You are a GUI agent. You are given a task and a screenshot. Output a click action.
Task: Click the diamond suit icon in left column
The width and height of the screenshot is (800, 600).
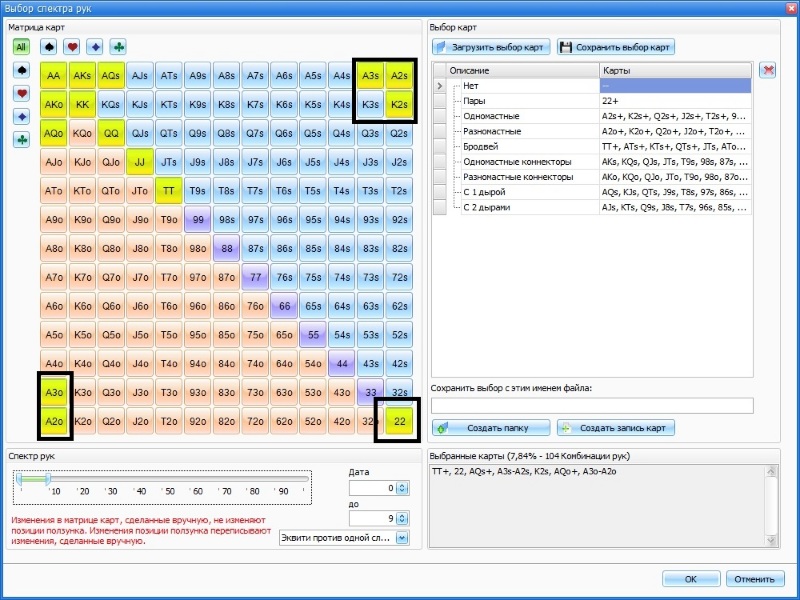pyautogui.click(x=21, y=116)
